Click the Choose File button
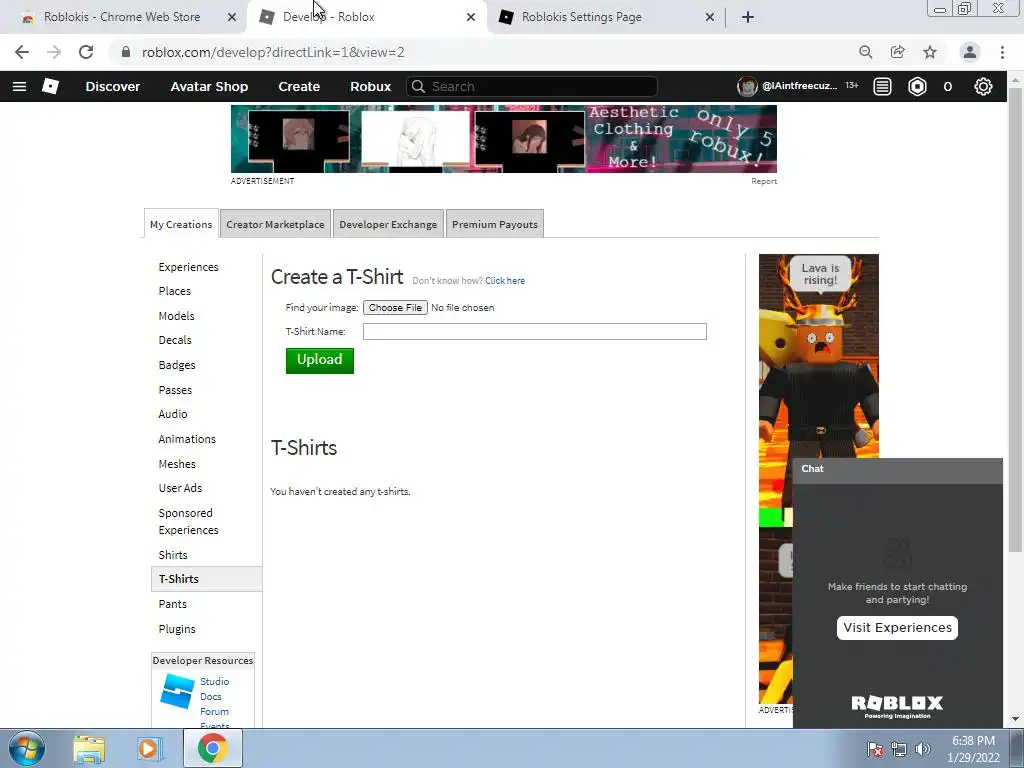The image size is (1024, 768). pyautogui.click(x=395, y=308)
